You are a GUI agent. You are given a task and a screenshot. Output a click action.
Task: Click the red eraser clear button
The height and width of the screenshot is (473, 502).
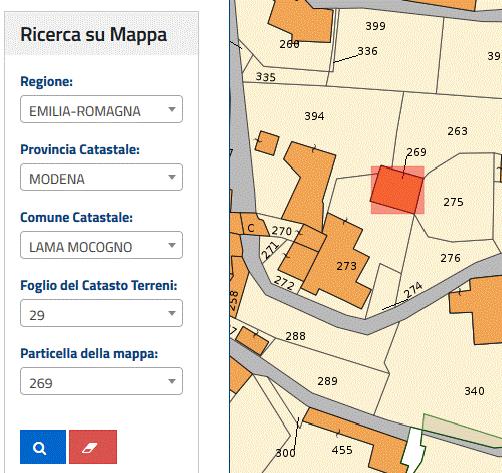93,447
